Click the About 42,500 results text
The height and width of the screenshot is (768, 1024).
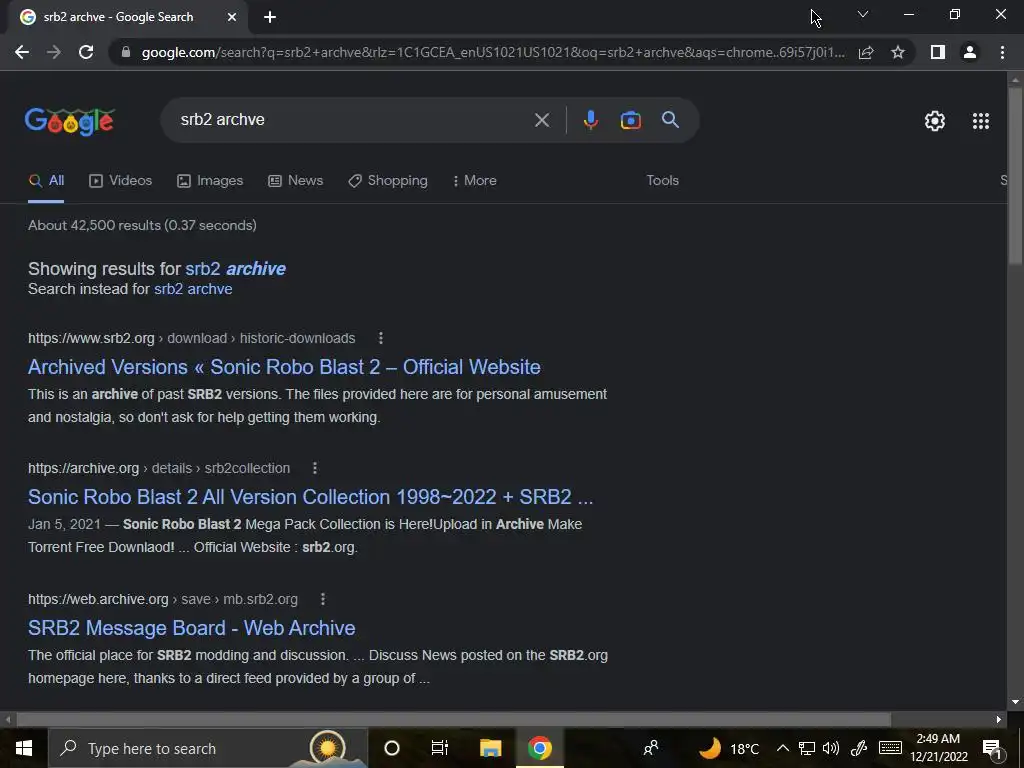click(x=142, y=225)
